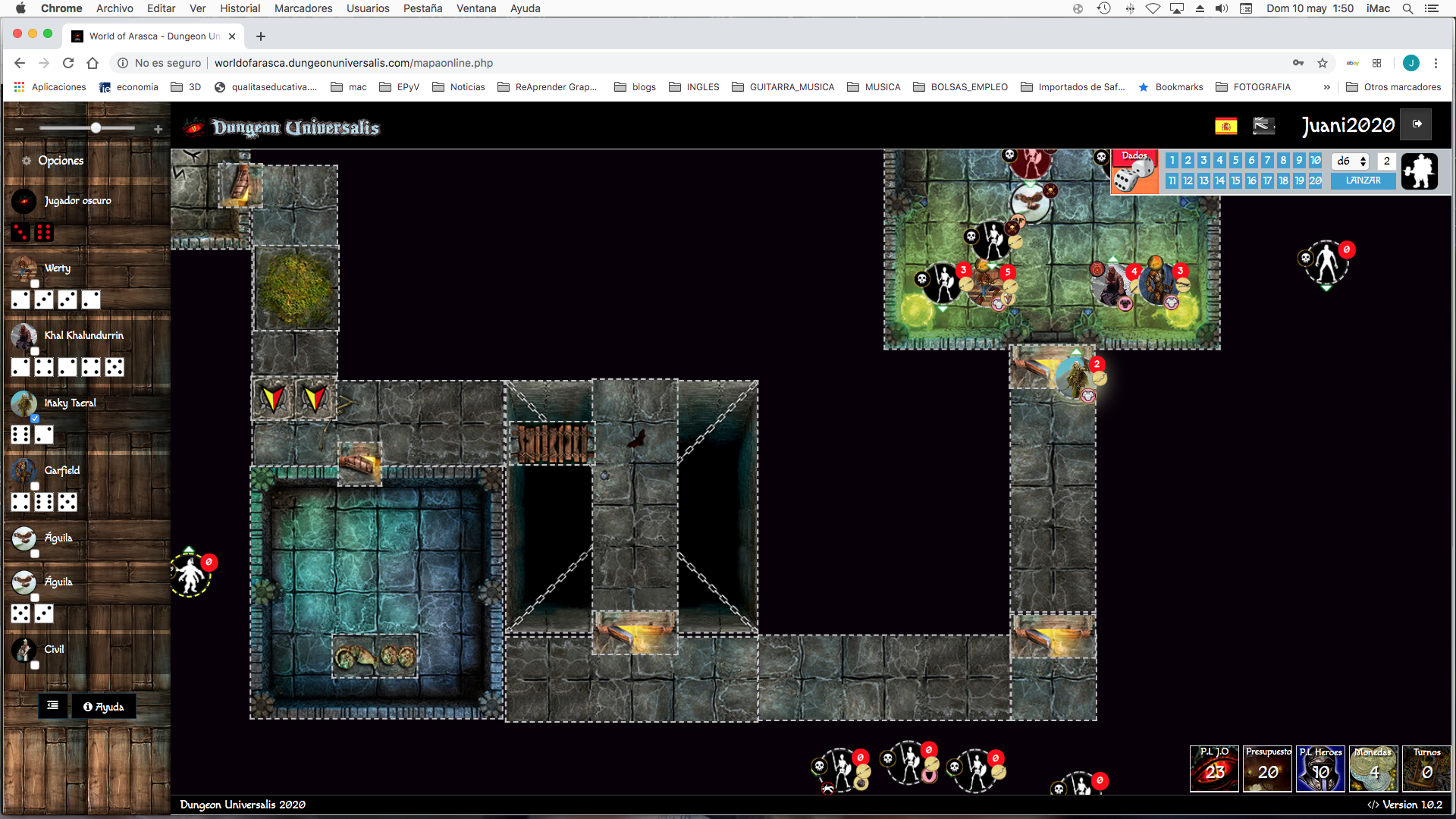Screen dimensions: 1456x819
Task: Click the Monedas coin counter
Action: (x=1373, y=768)
